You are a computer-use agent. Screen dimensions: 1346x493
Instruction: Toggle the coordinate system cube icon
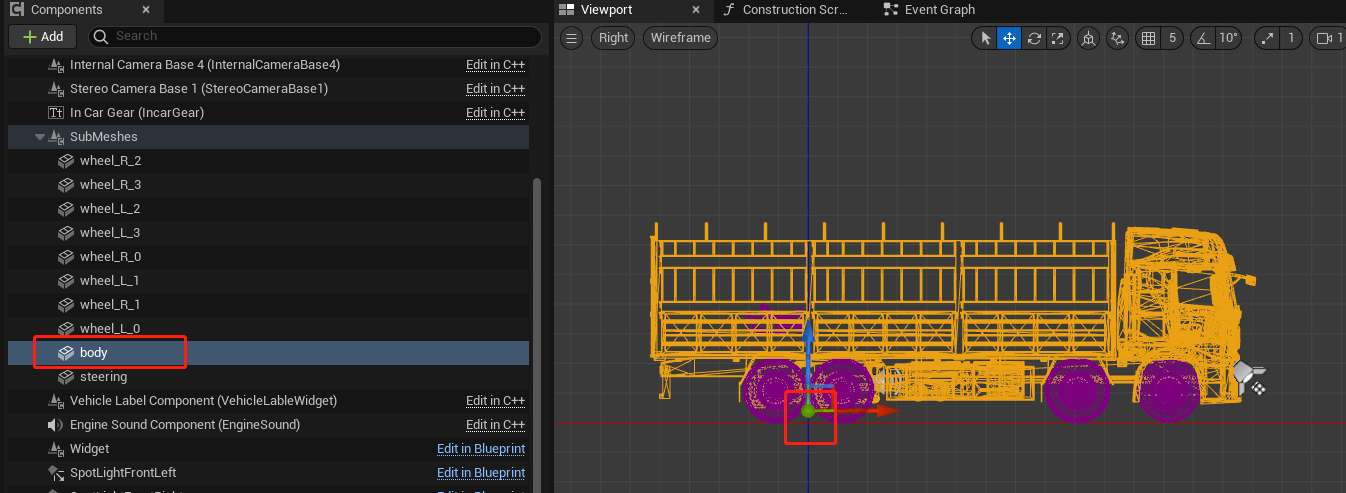click(1088, 38)
